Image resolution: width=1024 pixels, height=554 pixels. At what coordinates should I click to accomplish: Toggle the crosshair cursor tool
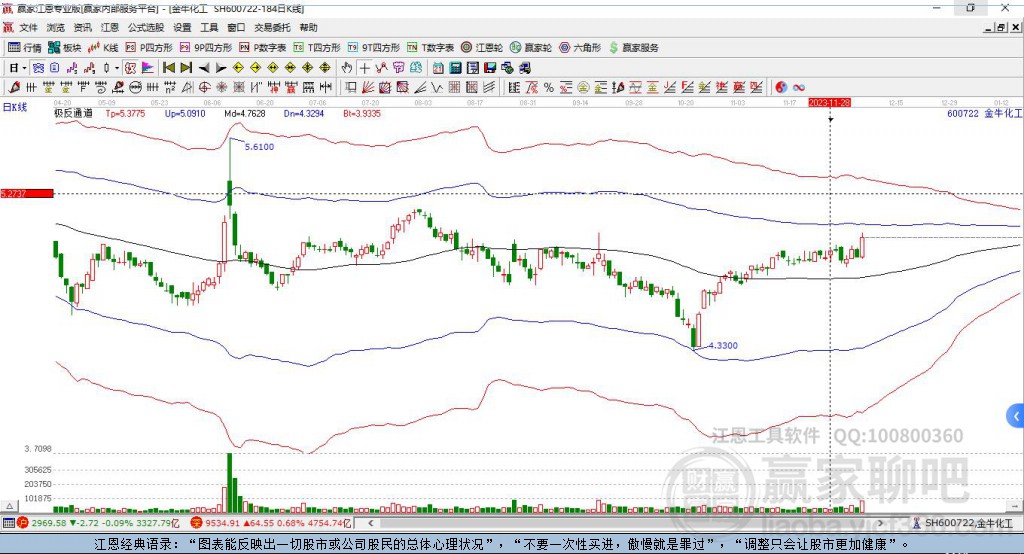(x=364, y=68)
